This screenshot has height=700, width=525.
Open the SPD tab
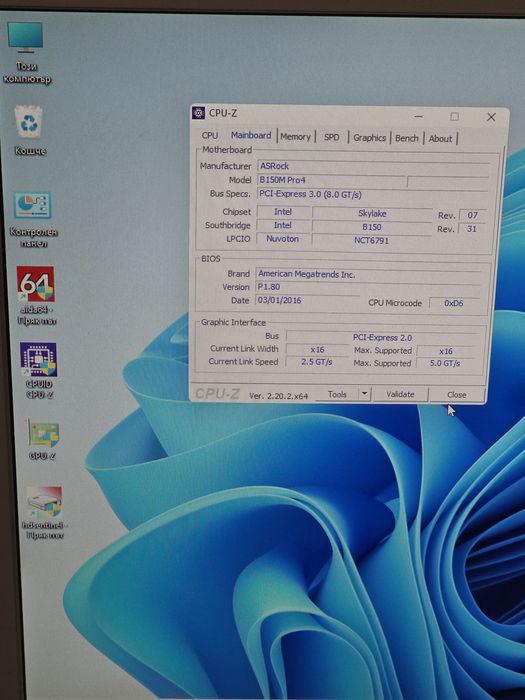tap(331, 138)
